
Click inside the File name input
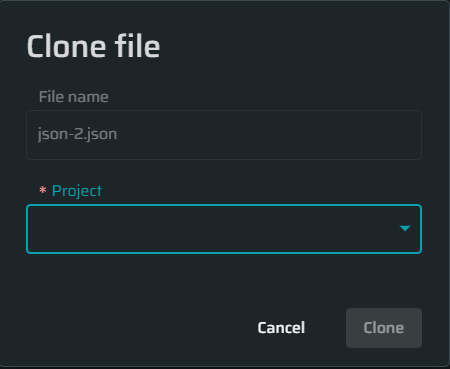(x=224, y=135)
